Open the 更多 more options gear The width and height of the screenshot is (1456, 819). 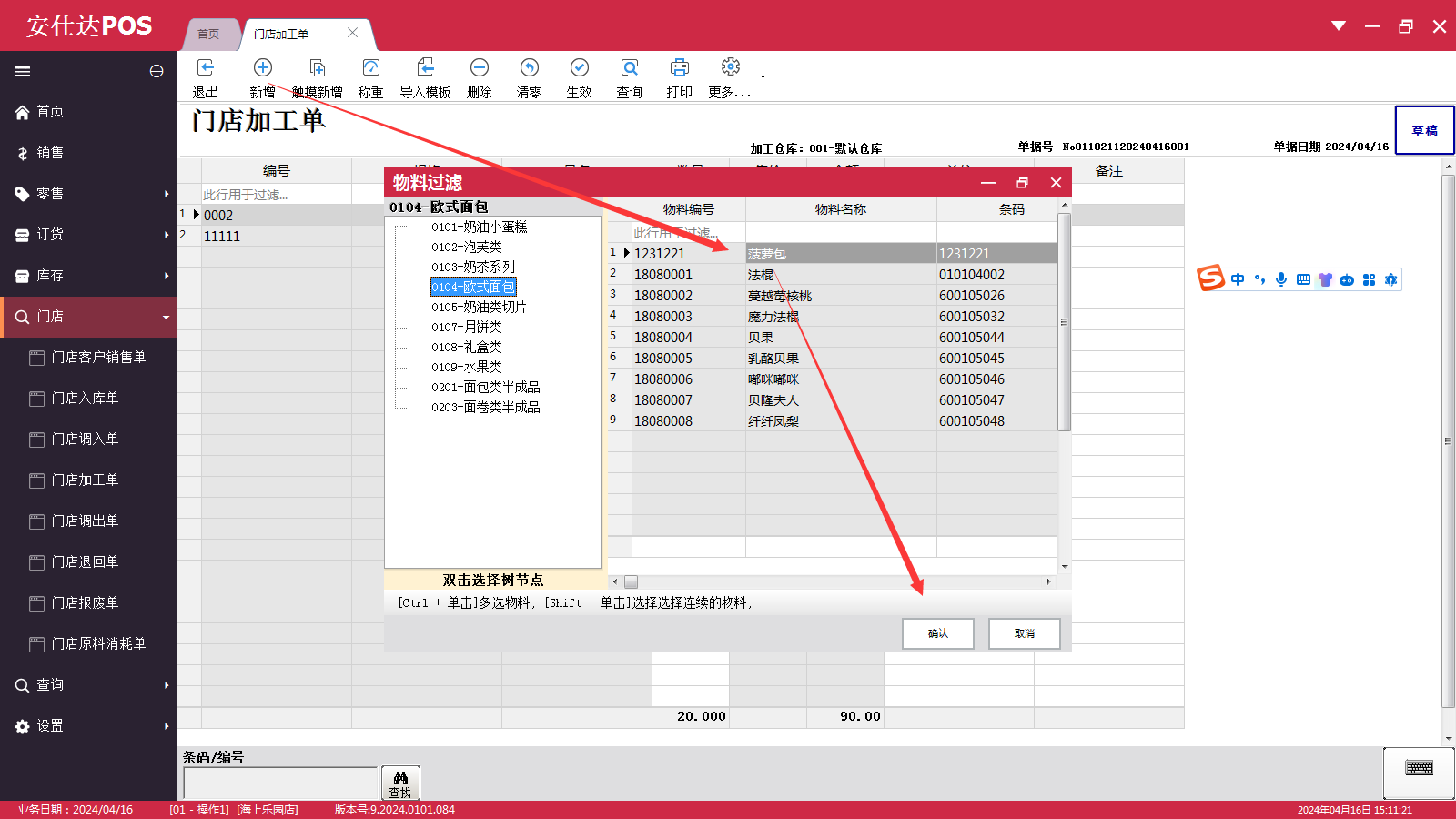coord(730,67)
